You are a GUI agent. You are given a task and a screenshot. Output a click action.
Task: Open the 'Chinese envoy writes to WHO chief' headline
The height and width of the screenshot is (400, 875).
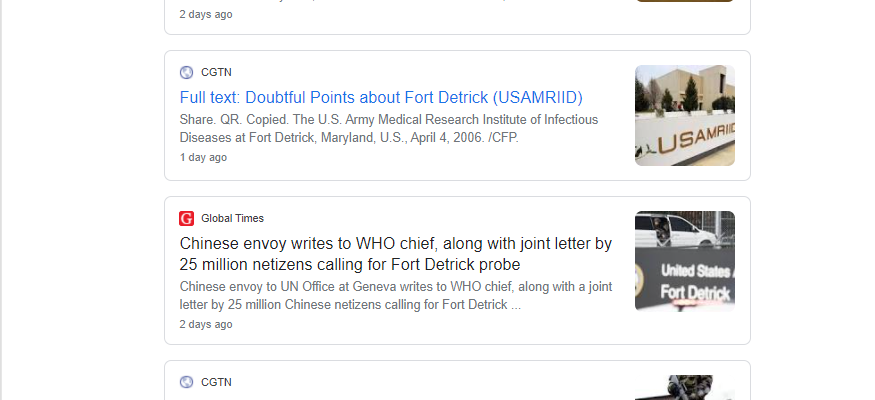(x=396, y=254)
